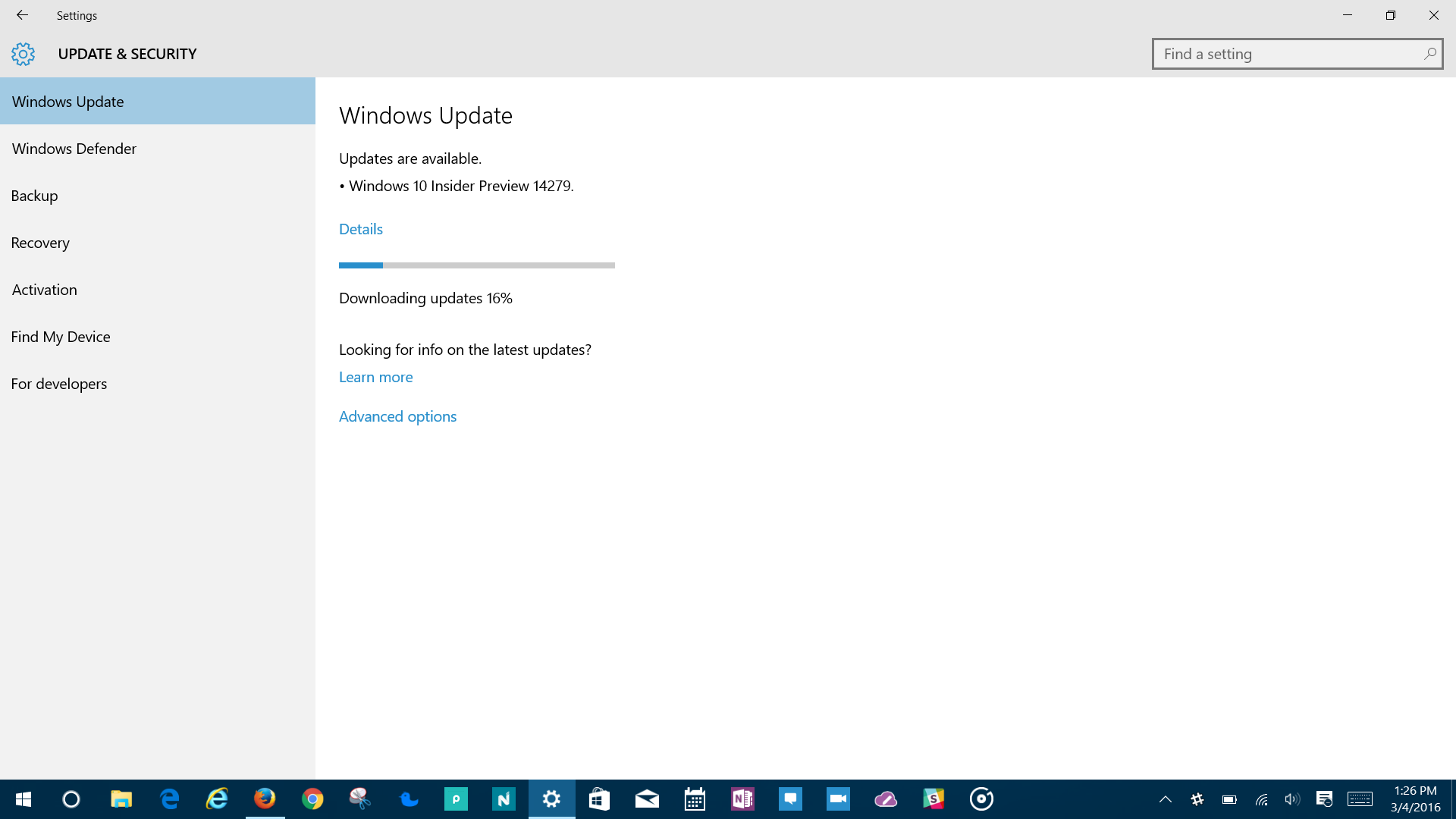Open OneNote from the taskbar
The height and width of the screenshot is (819, 1456).
click(742, 799)
